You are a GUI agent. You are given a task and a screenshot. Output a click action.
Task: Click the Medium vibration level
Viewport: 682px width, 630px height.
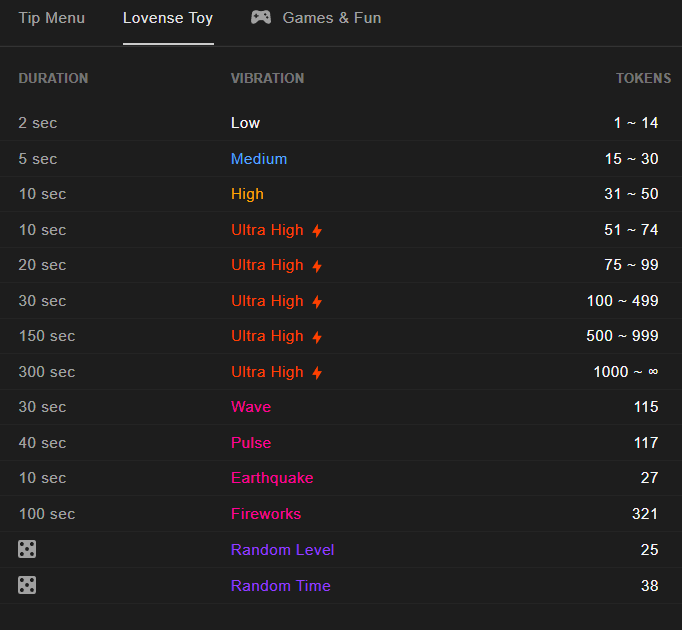(259, 159)
